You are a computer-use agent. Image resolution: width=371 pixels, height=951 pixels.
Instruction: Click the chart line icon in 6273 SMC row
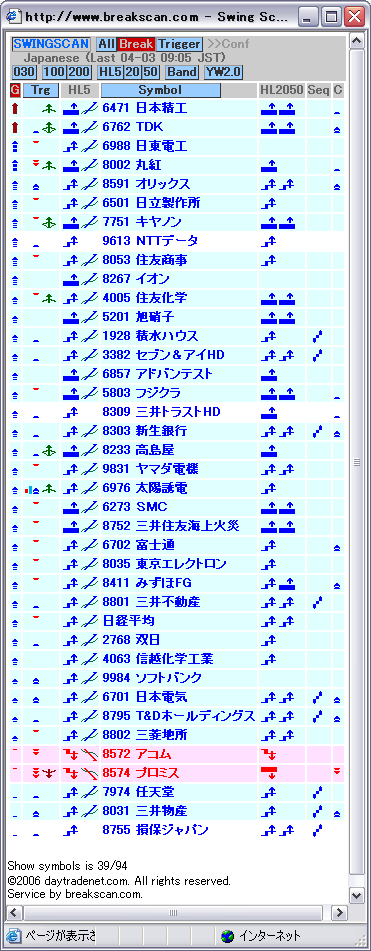point(90,507)
